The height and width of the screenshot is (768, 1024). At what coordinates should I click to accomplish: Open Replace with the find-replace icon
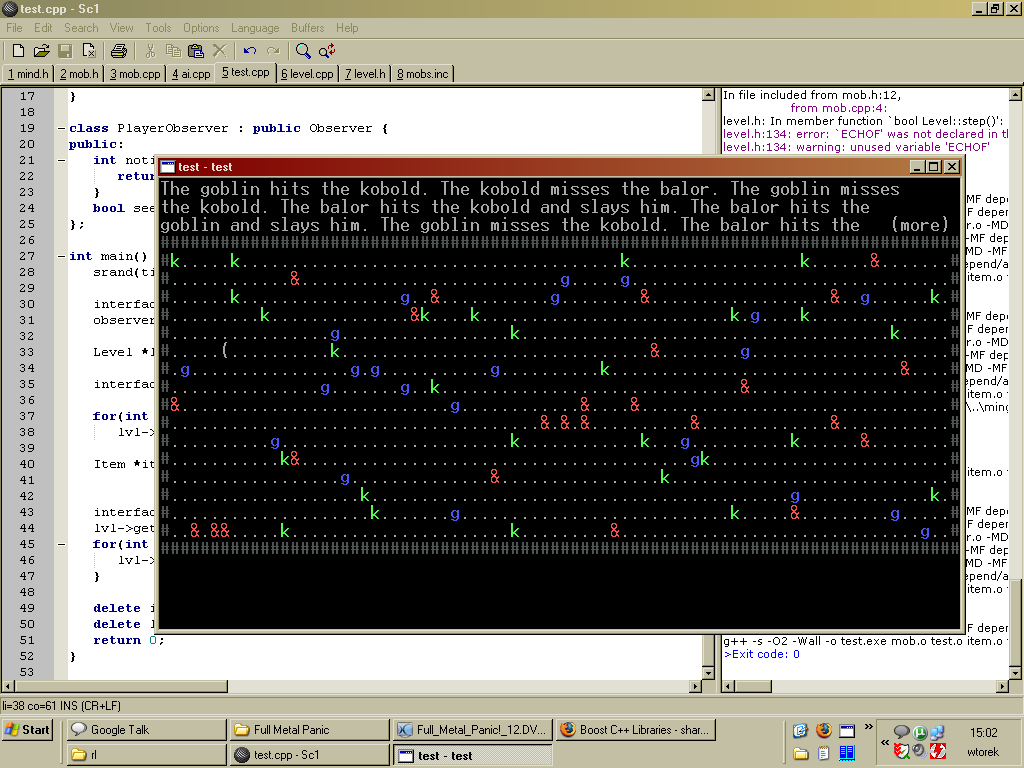tap(327, 50)
